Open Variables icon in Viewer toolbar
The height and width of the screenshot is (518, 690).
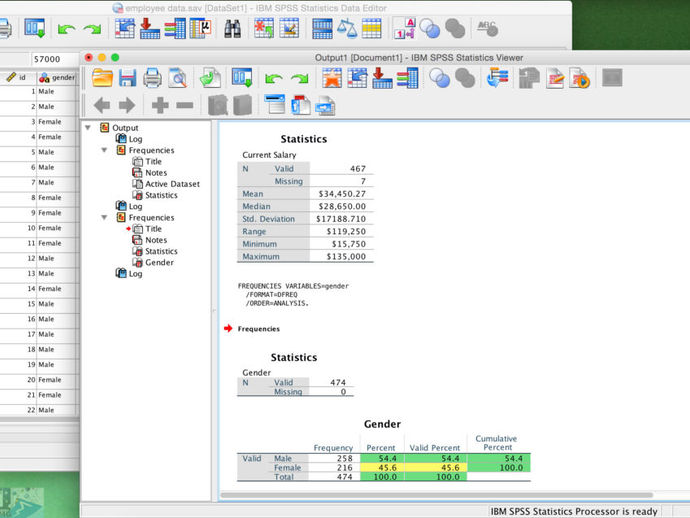(x=407, y=78)
